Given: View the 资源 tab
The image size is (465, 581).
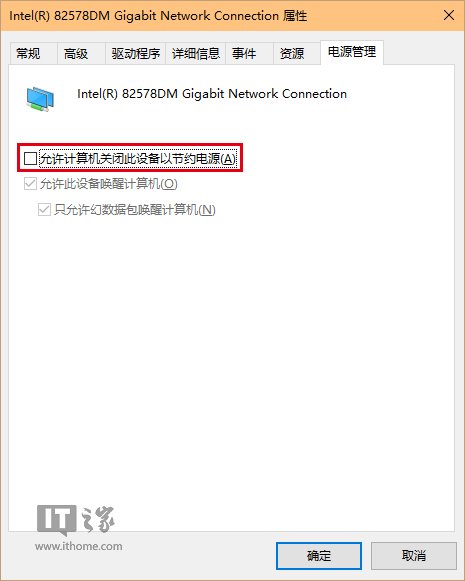Looking at the screenshot, I should [292, 54].
